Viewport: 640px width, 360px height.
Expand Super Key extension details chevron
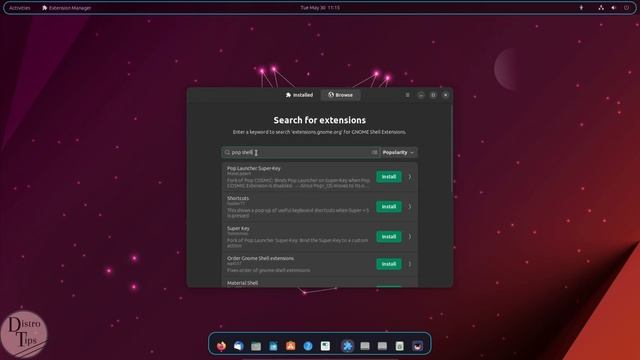(410, 237)
